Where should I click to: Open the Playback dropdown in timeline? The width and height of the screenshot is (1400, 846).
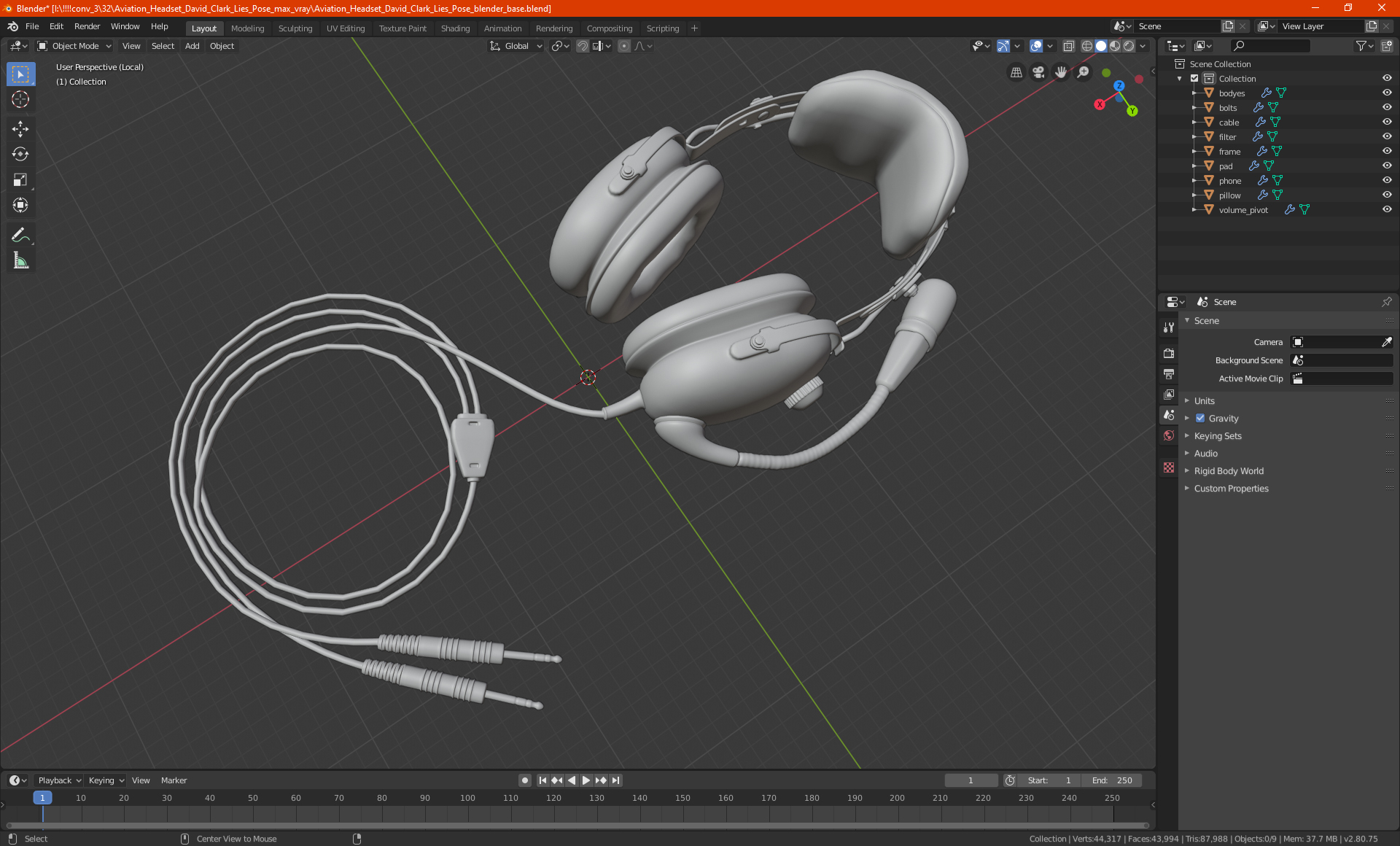pos(59,780)
